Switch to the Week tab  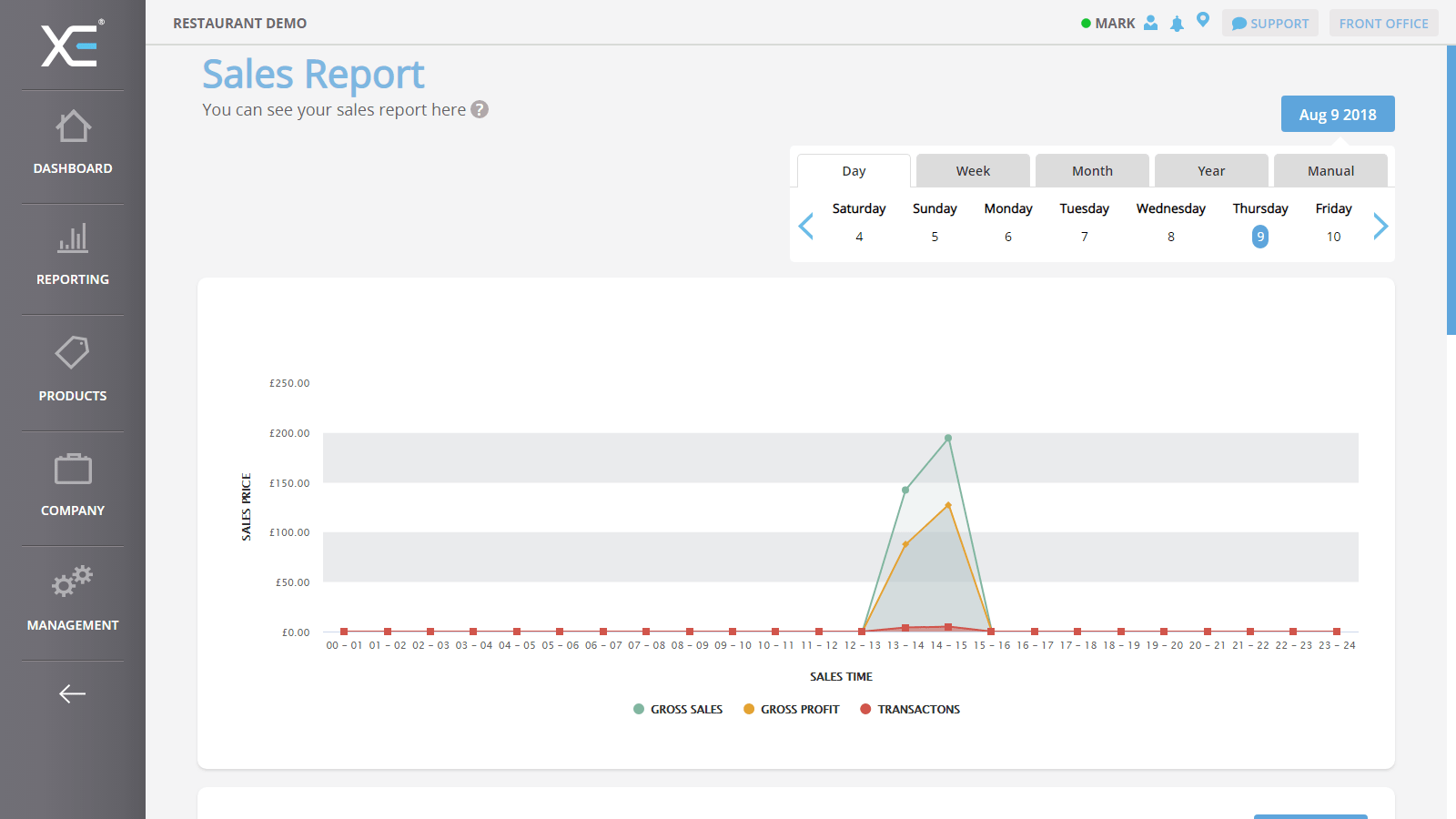(973, 171)
